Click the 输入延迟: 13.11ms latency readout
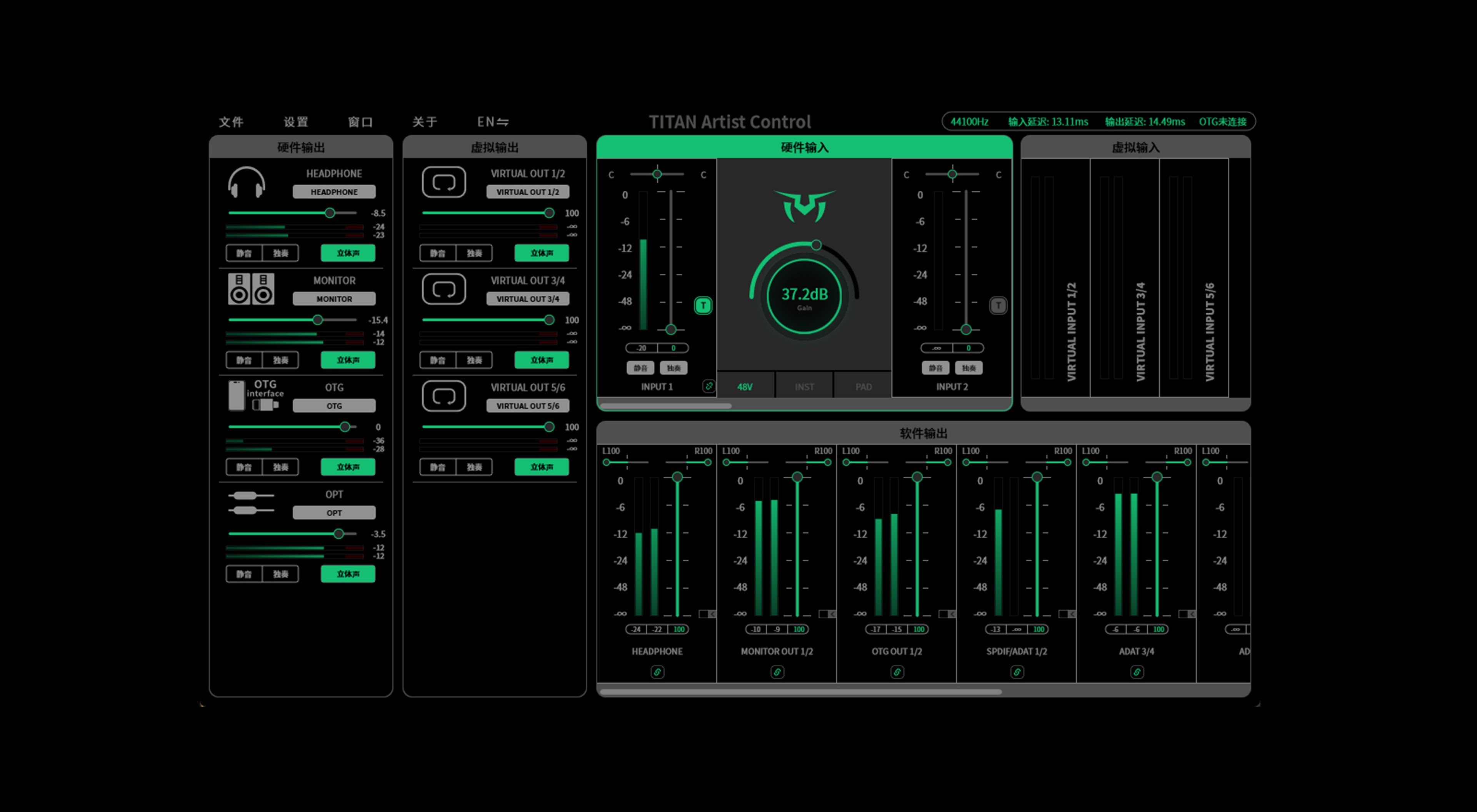The image size is (1477, 812). [1048, 121]
